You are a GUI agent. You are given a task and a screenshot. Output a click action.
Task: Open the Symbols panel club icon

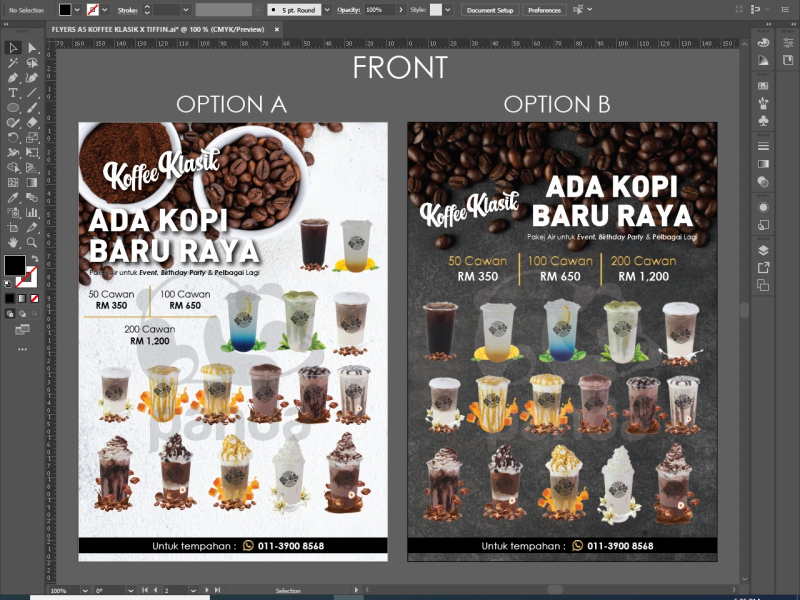(x=763, y=120)
